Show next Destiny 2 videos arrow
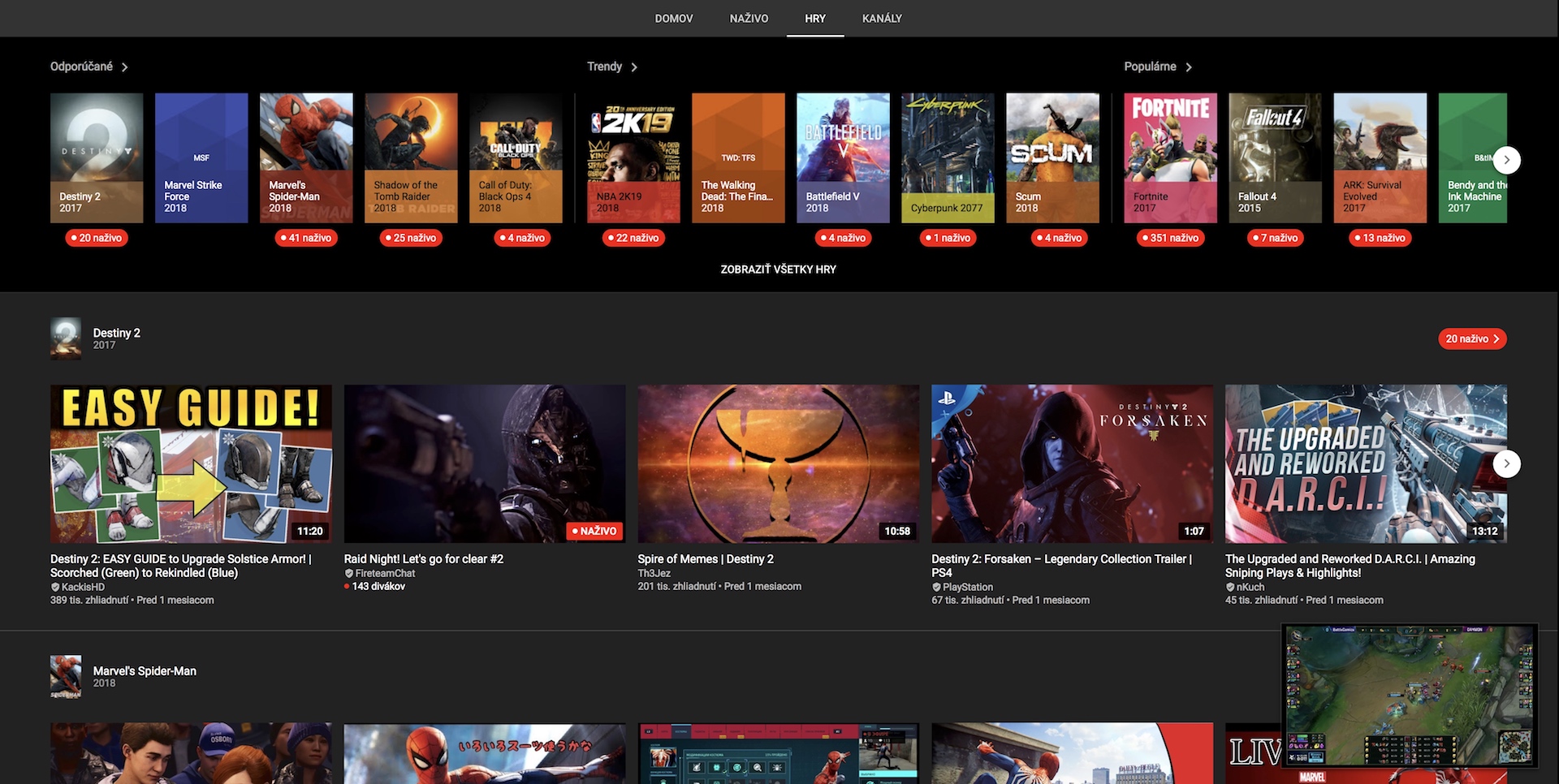This screenshot has height=784, width=1559. [x=1507, y=463]
